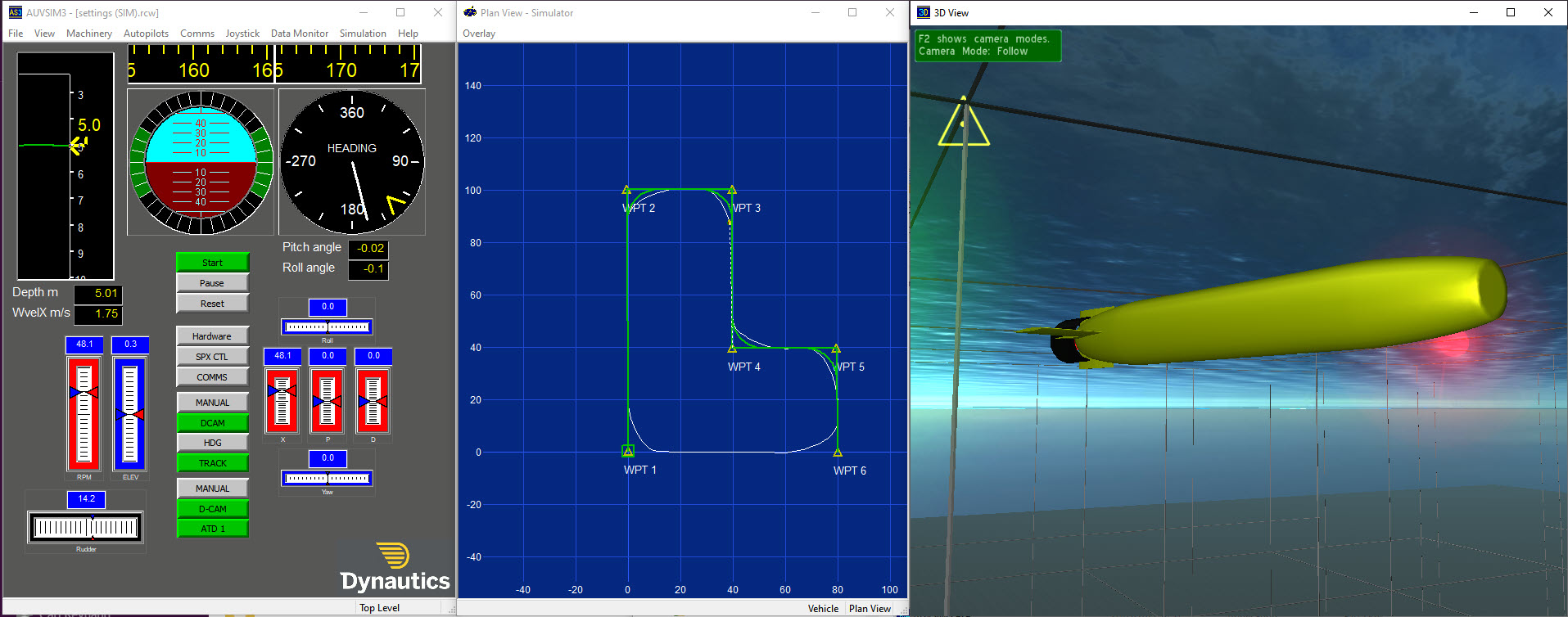Image resolution: width=1568 pixels, height=617 pixels.
Task: Open the Data Monitor menu
Action: (299, 34)
